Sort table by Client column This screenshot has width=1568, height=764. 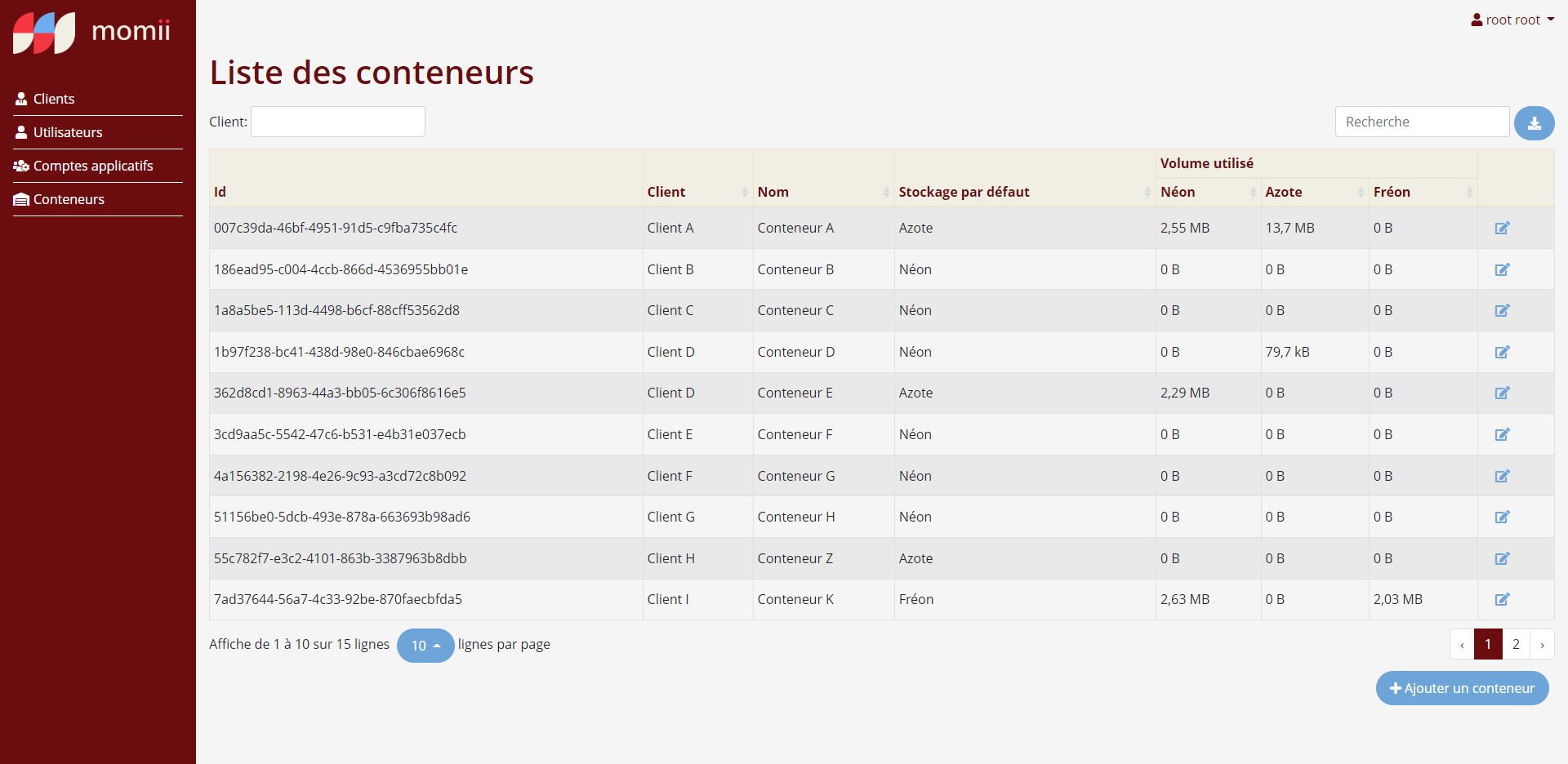[x=697, y=192]
